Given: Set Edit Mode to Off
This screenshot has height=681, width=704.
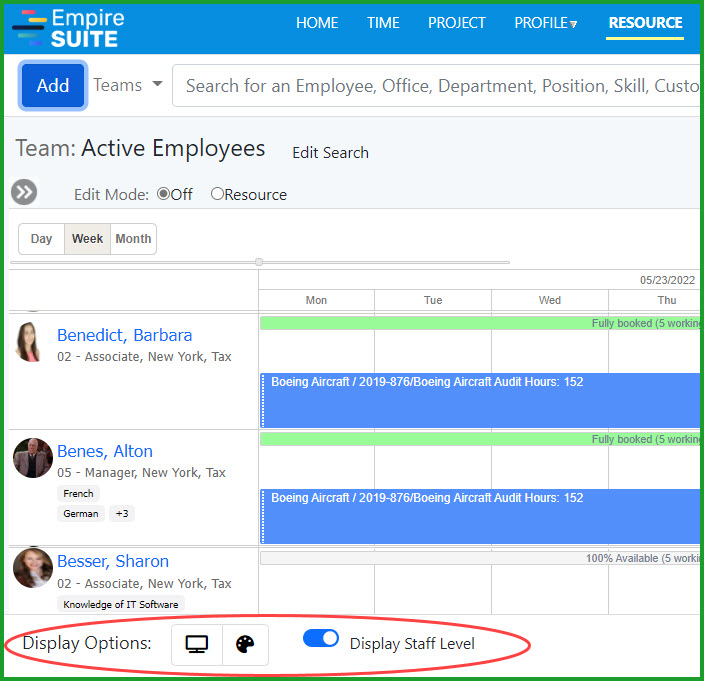Looking at the screenshot, I should (x=163, y=194).
